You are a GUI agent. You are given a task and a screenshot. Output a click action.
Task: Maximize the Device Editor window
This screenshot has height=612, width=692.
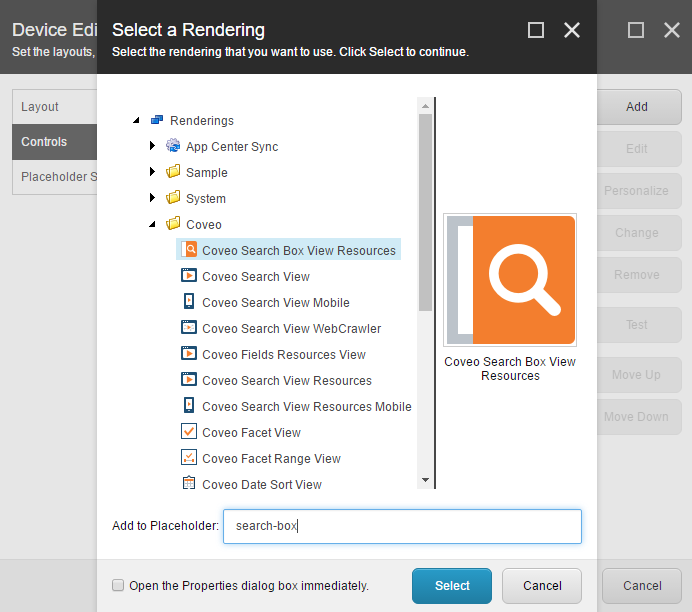636,30
